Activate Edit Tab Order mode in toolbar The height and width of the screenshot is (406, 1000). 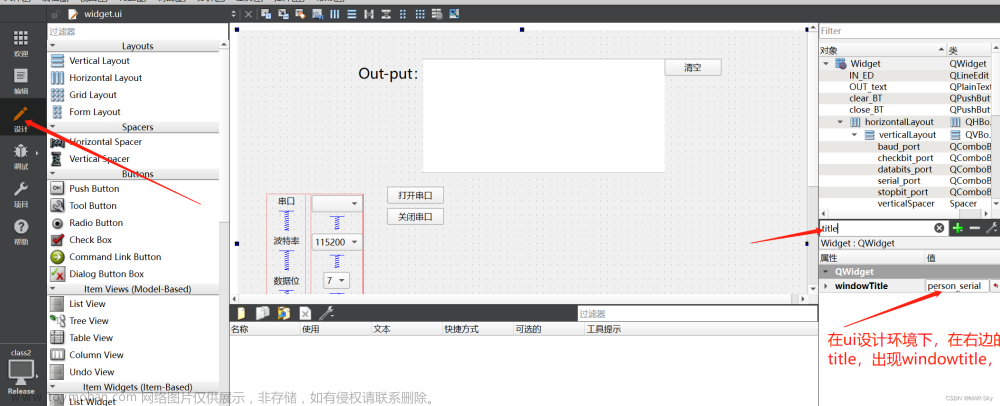point(318,14)
